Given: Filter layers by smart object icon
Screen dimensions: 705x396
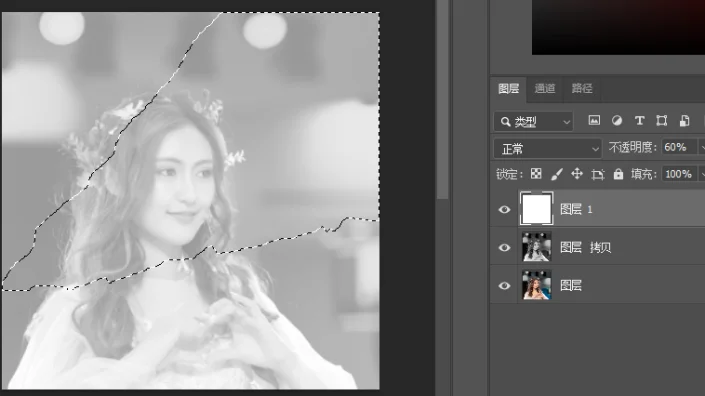Looking at the screenshot, I should pos(684,120).
